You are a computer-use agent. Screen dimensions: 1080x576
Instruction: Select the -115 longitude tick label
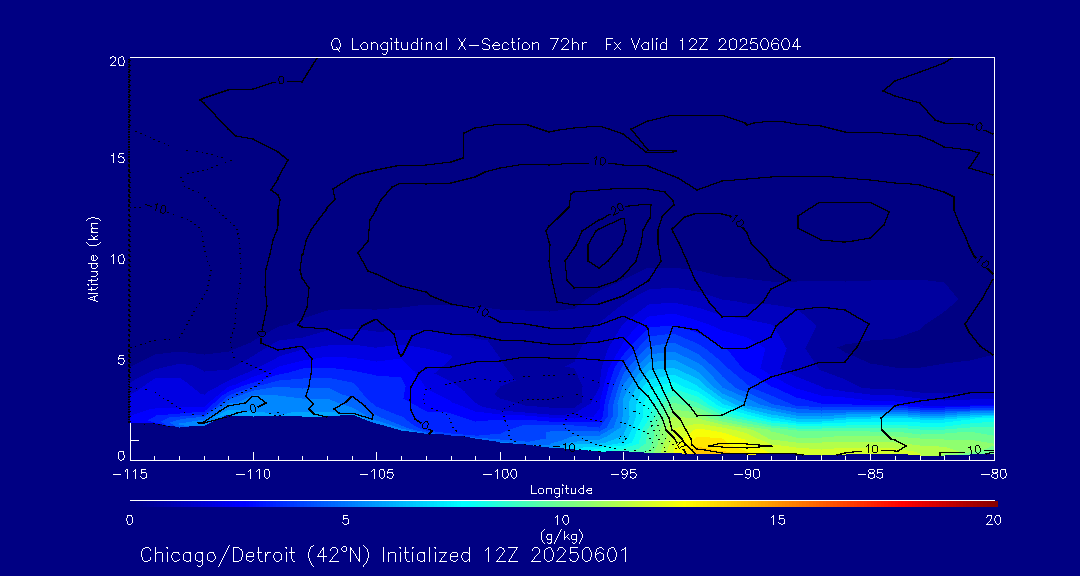tap(129, 475)
